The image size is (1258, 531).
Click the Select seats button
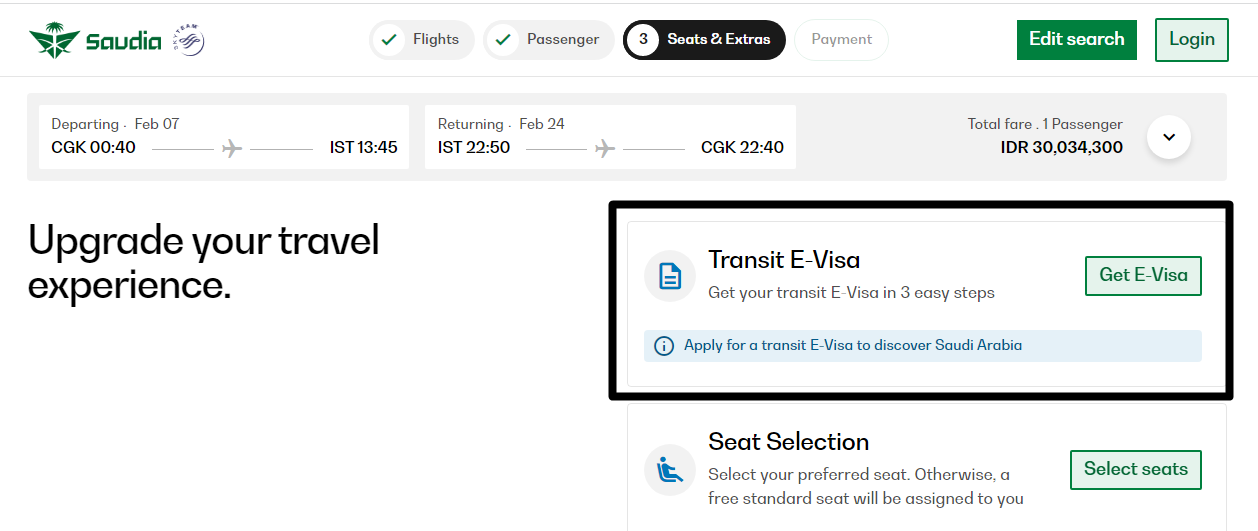tap(1135, 469)
